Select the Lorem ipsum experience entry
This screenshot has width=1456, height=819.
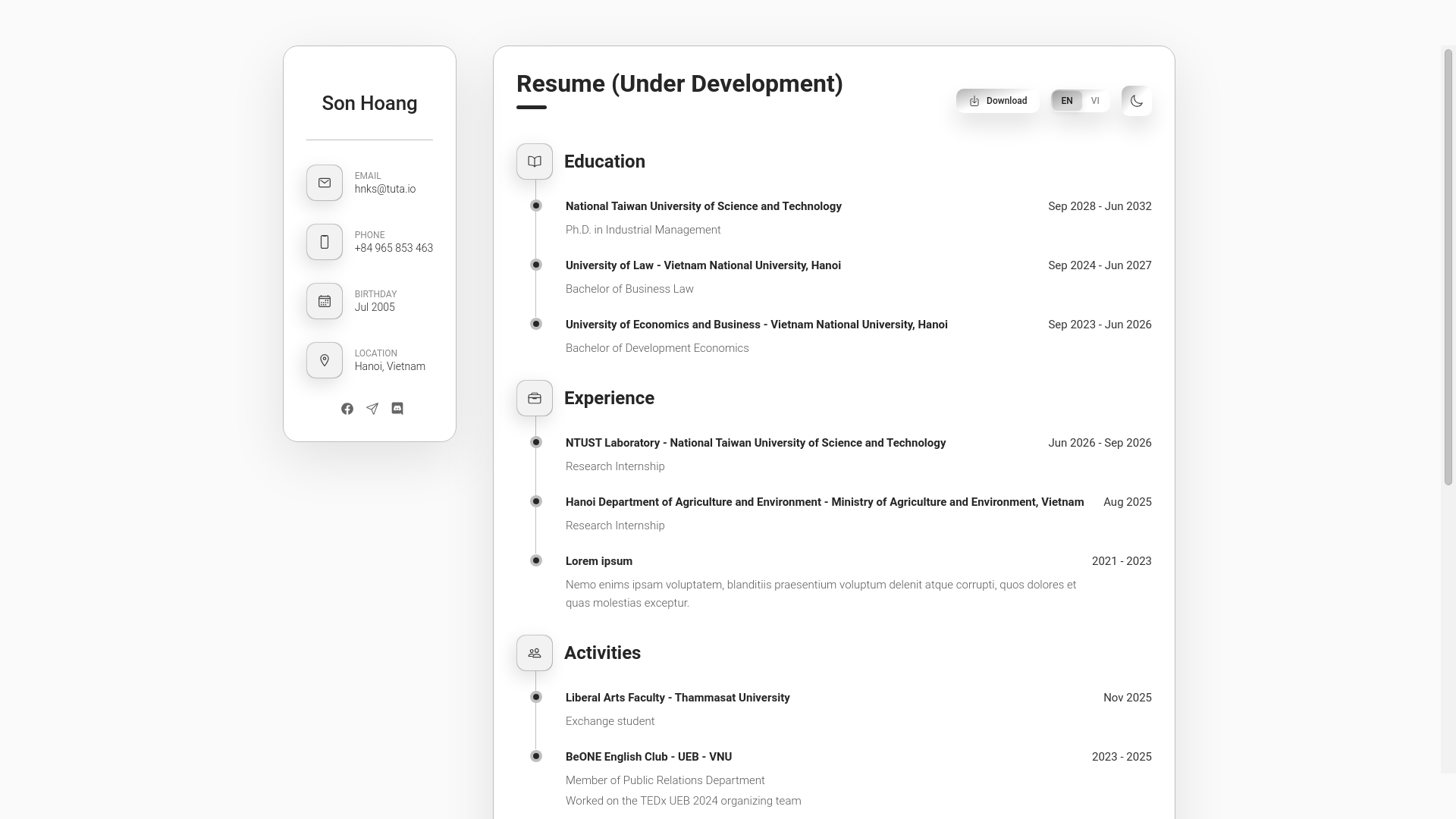599,561
